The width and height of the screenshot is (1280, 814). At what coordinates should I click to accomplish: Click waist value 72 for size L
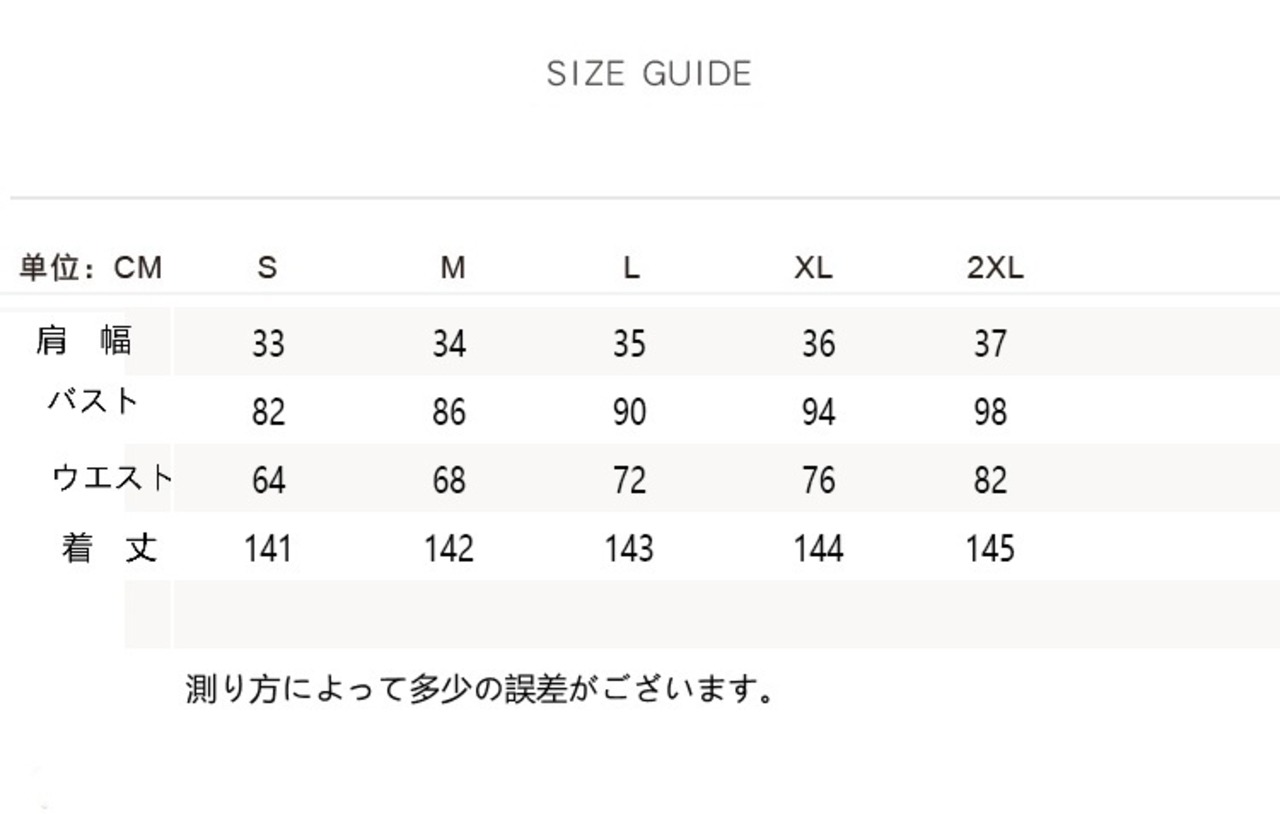click(x=630, y=480)
